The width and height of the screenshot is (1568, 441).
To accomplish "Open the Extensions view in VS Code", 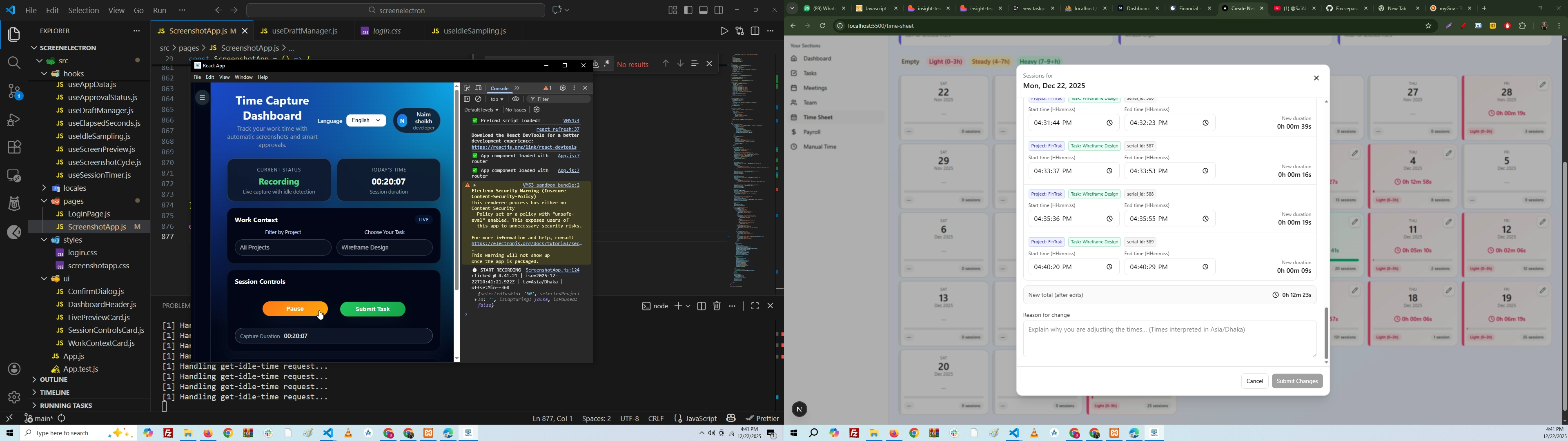I will pos(13,147).
